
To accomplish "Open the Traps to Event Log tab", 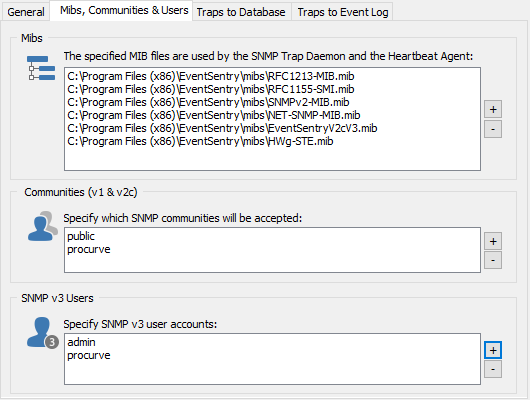I will 342,12.
